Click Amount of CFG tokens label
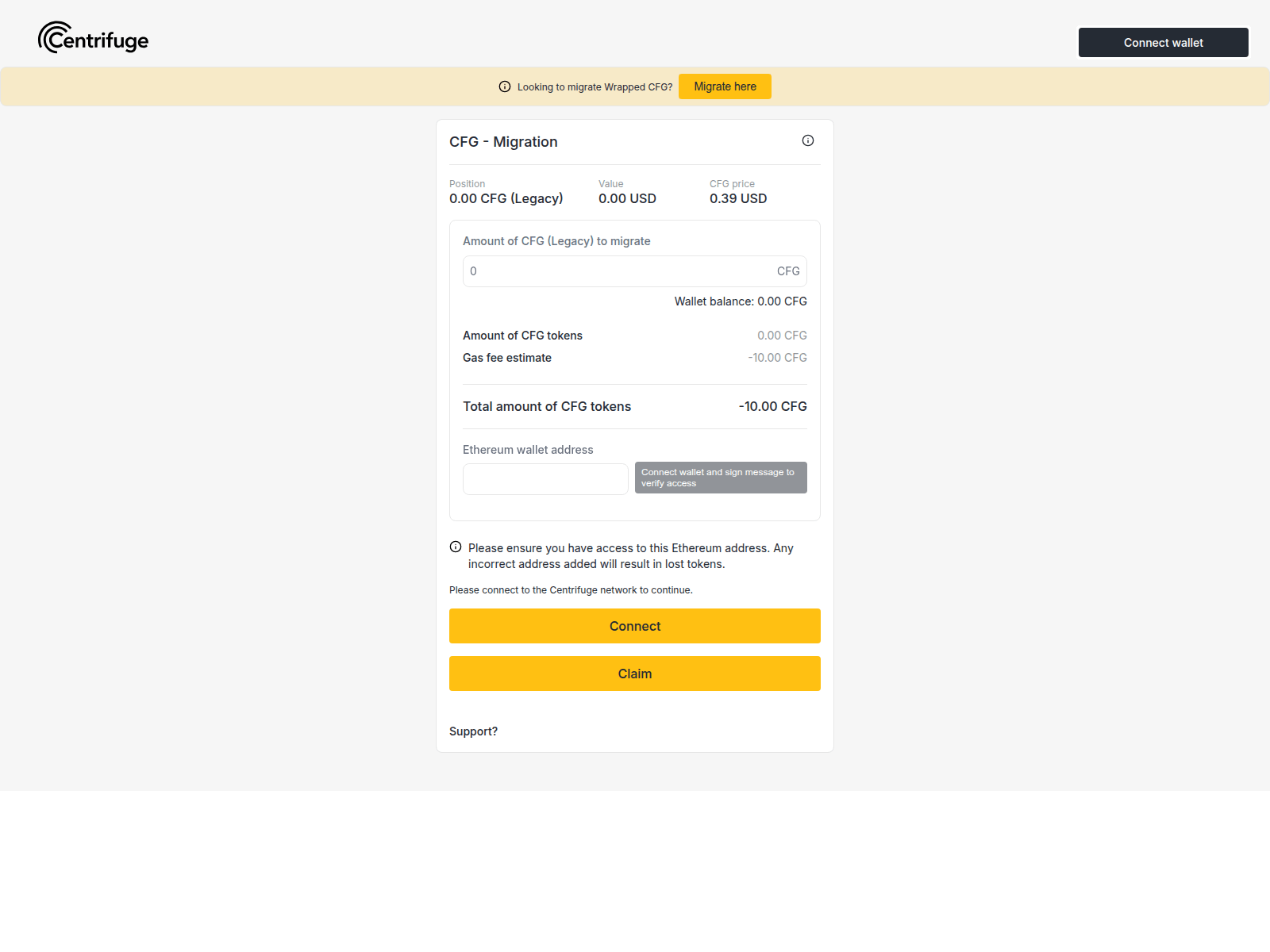This screenshot has width=1270, height=952. tap(522, 336)
